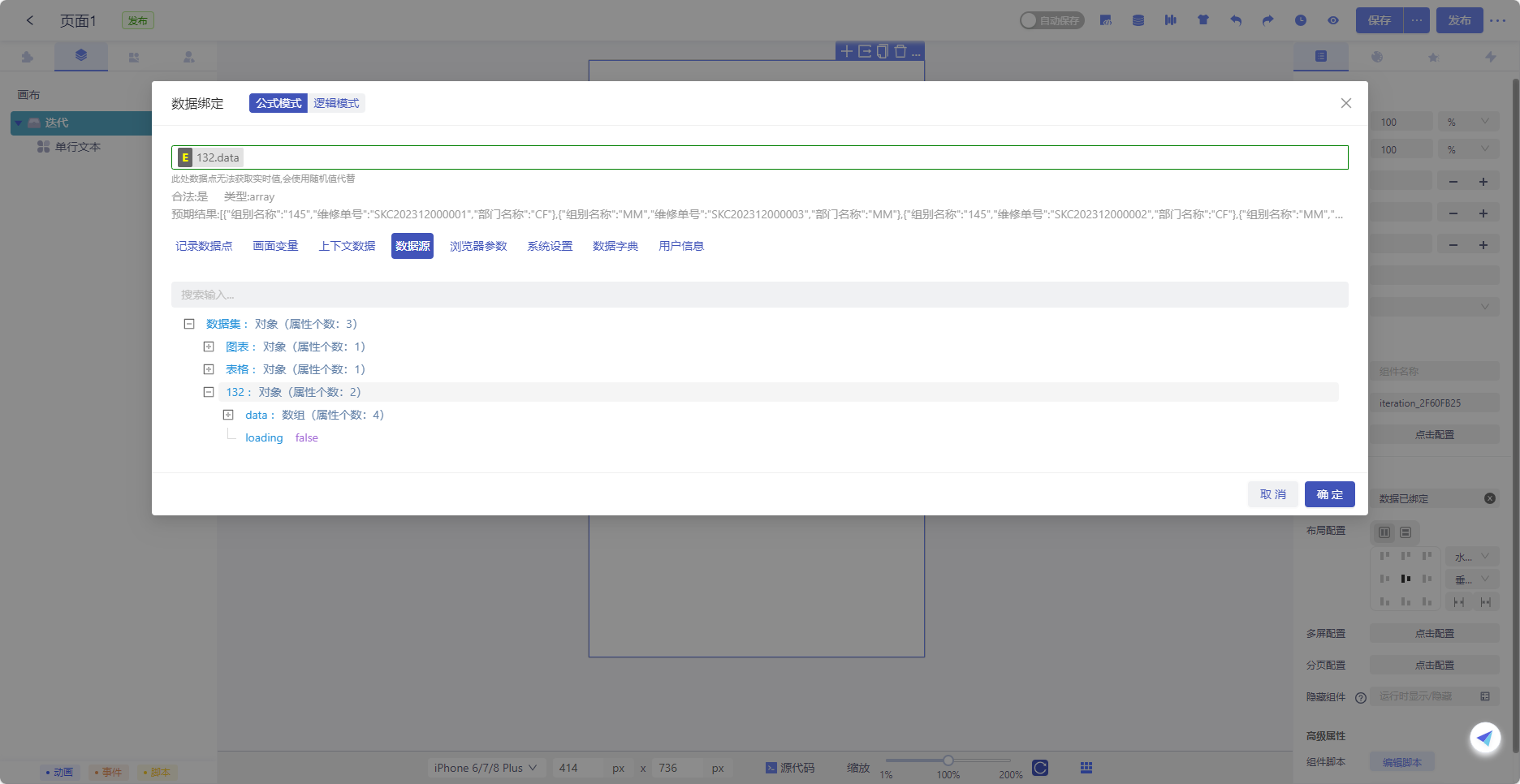Select the center alignment cell in layout grid
The height and width of the screenshot is (784, 1520).
coord(1406,579)
